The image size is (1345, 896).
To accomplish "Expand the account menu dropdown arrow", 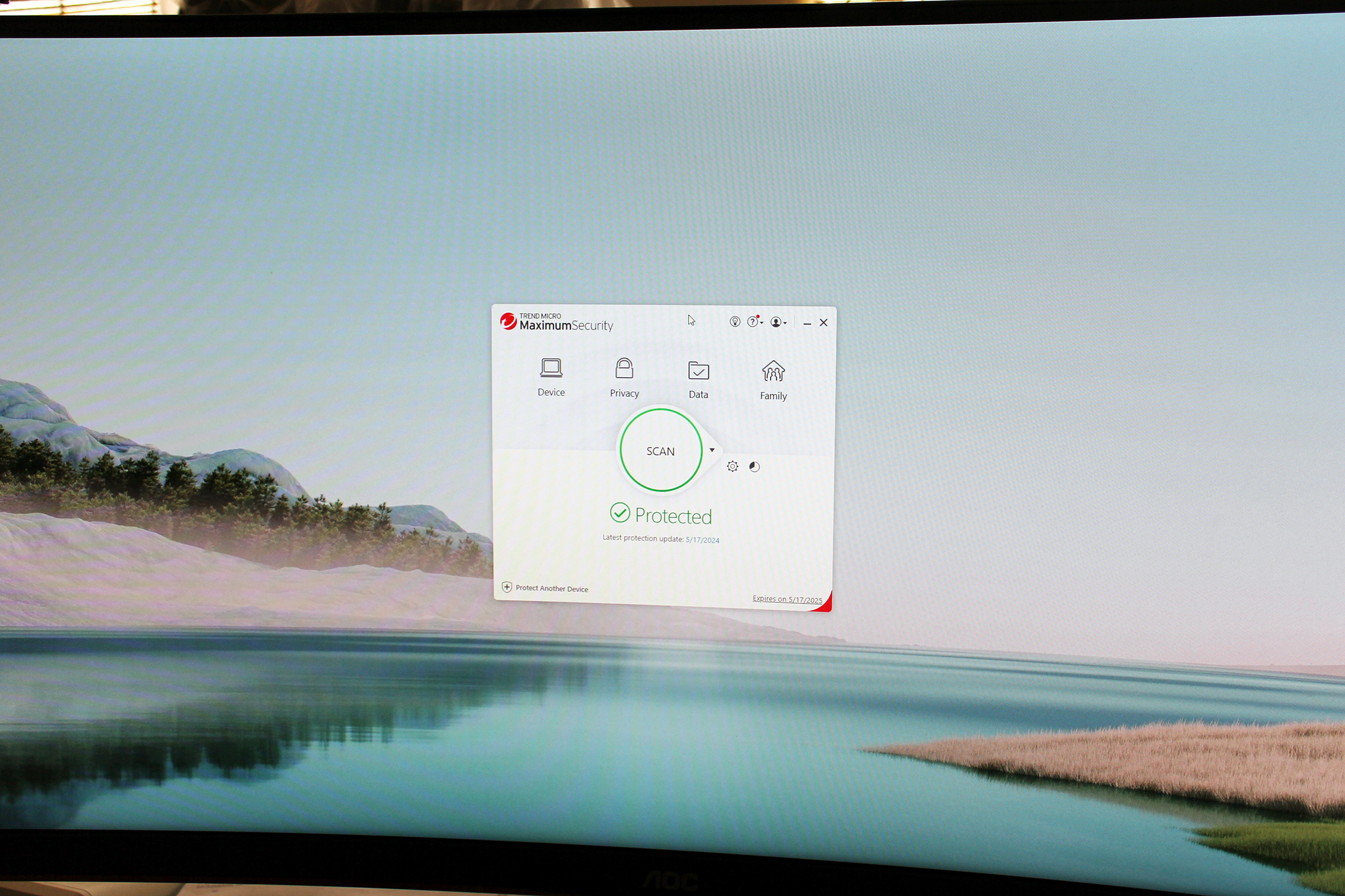I will pyautogui.click(x=786, y=324).
